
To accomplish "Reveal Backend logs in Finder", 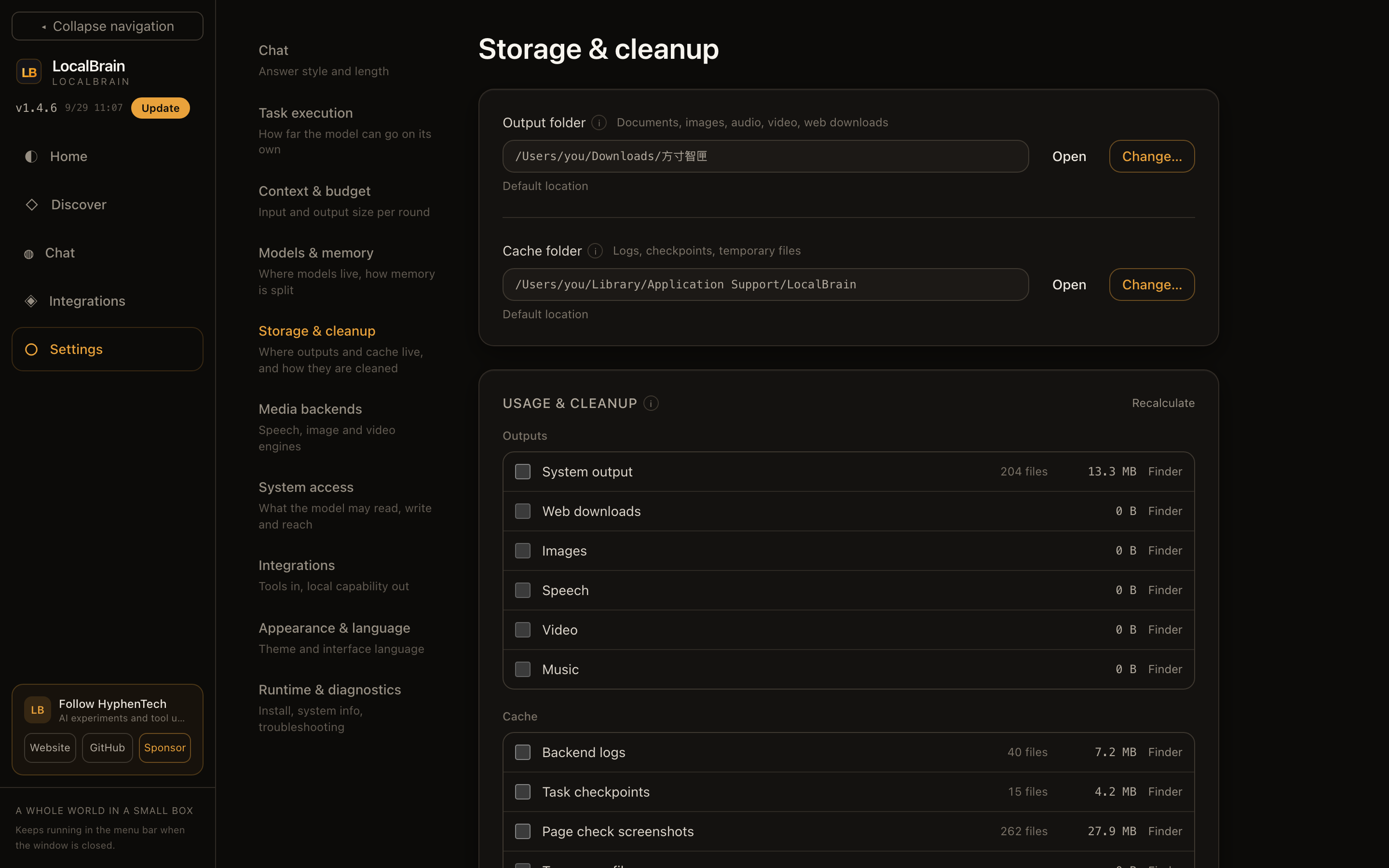I will (x=1165, y=752).
